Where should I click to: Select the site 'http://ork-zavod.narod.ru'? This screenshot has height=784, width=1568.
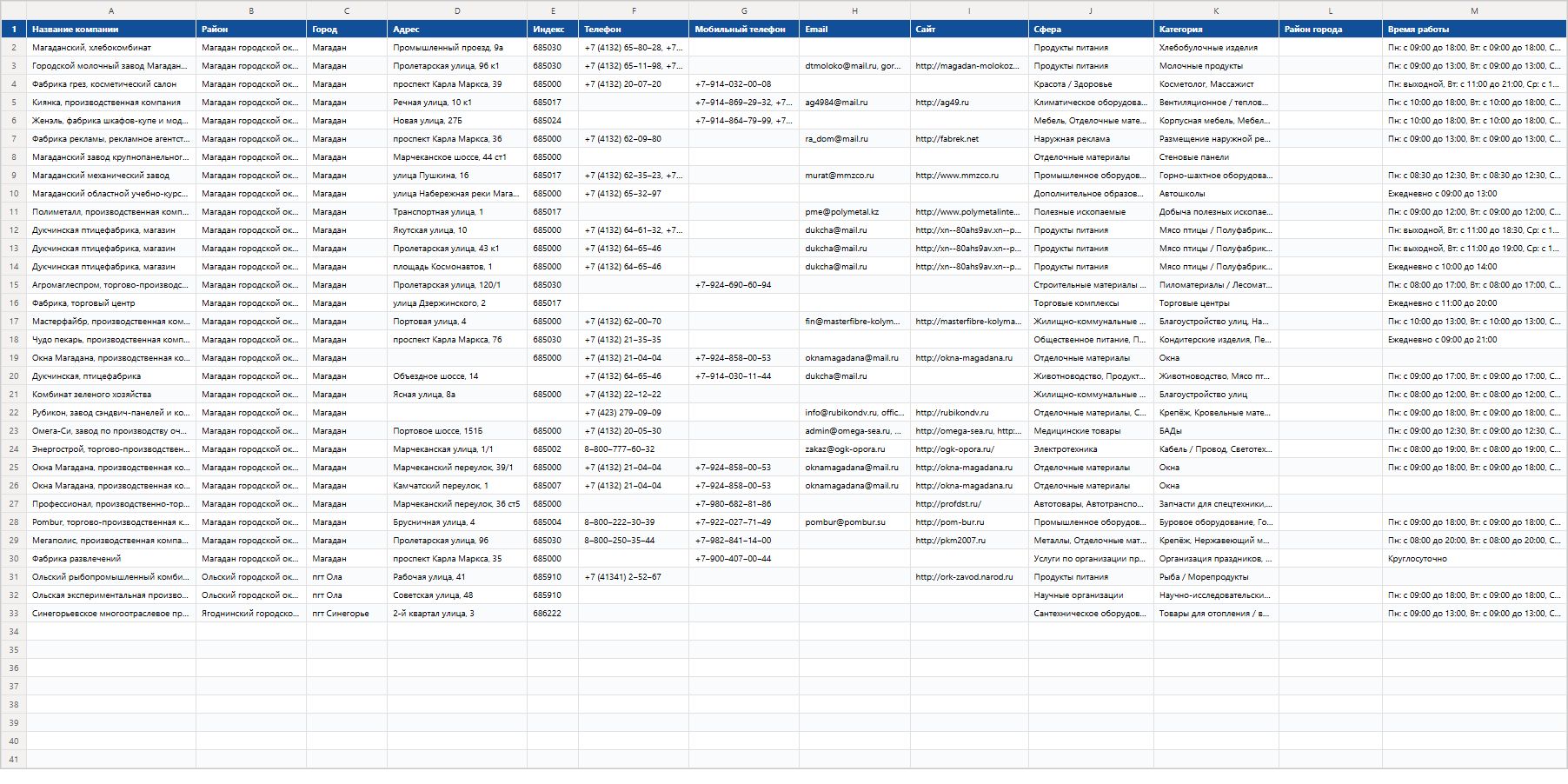(969, 577)
